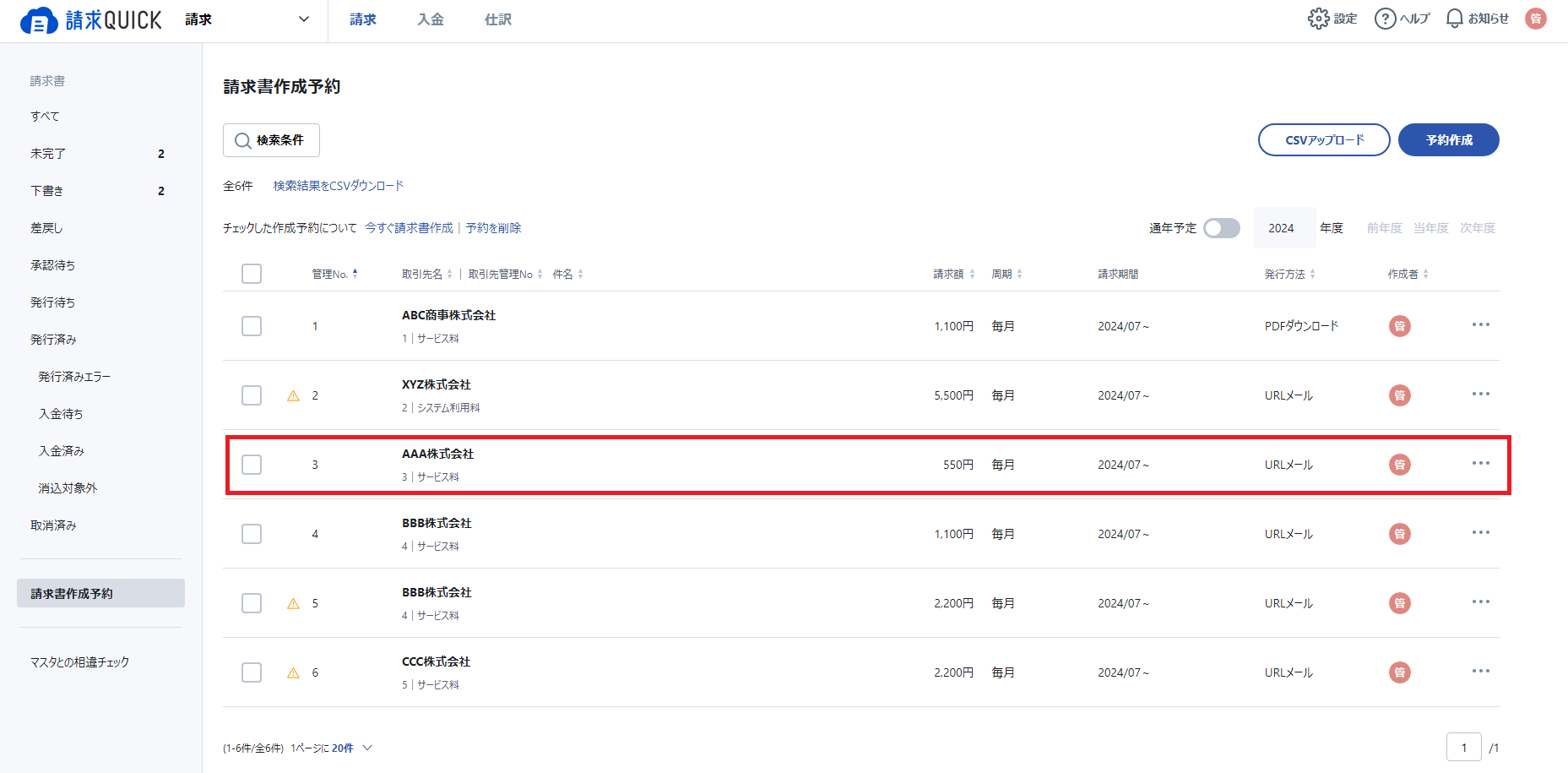Click the 2024 year input field
Viewport: 1568px width, 773px height.
coord(1285,228)
